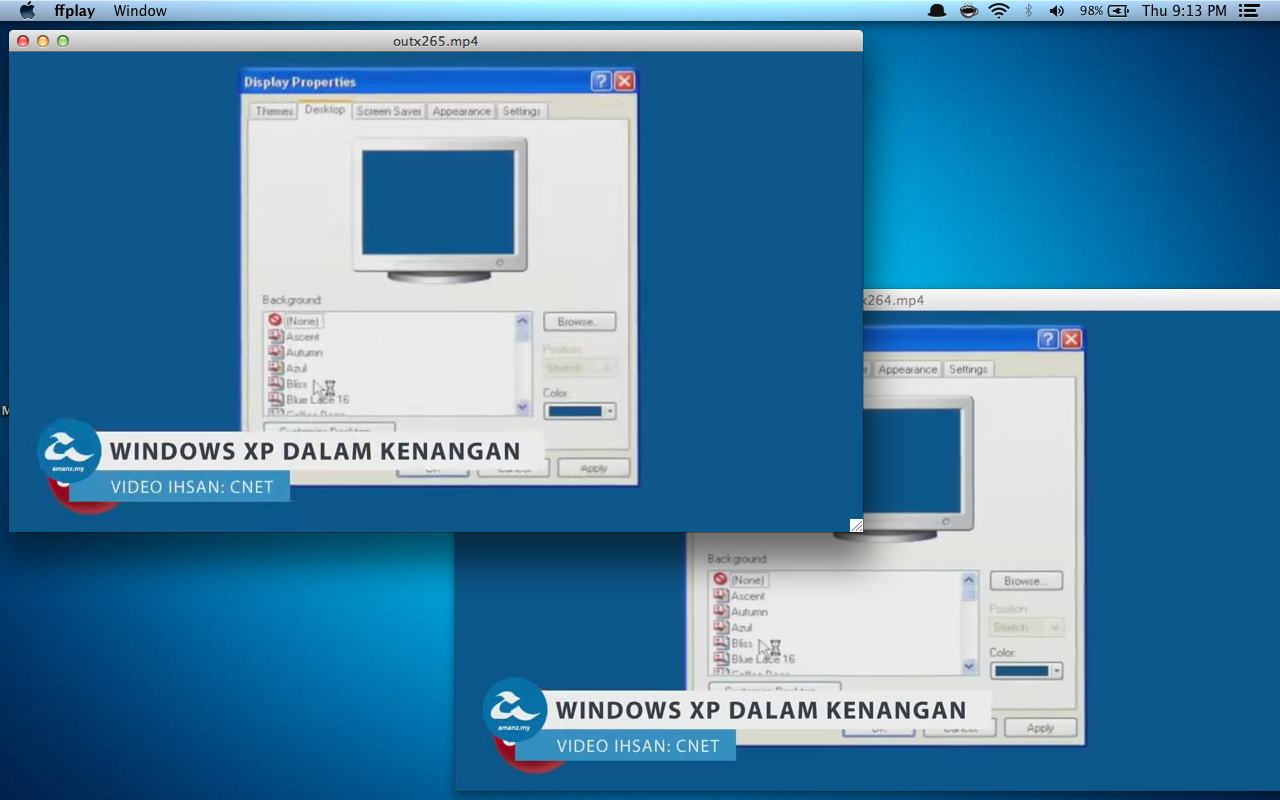Select Ascent background in x264.mp4 video
Screen dimensions: 1280x800
[740, 596]
